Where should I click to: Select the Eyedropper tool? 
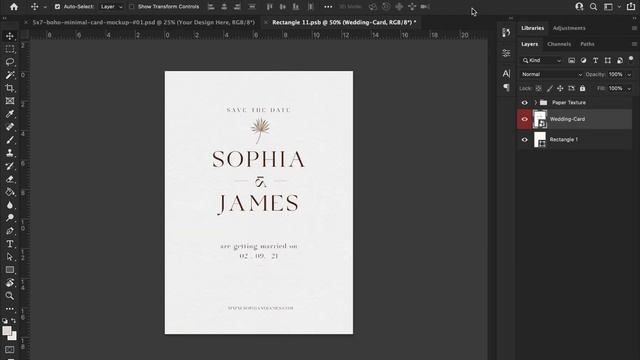10,114
